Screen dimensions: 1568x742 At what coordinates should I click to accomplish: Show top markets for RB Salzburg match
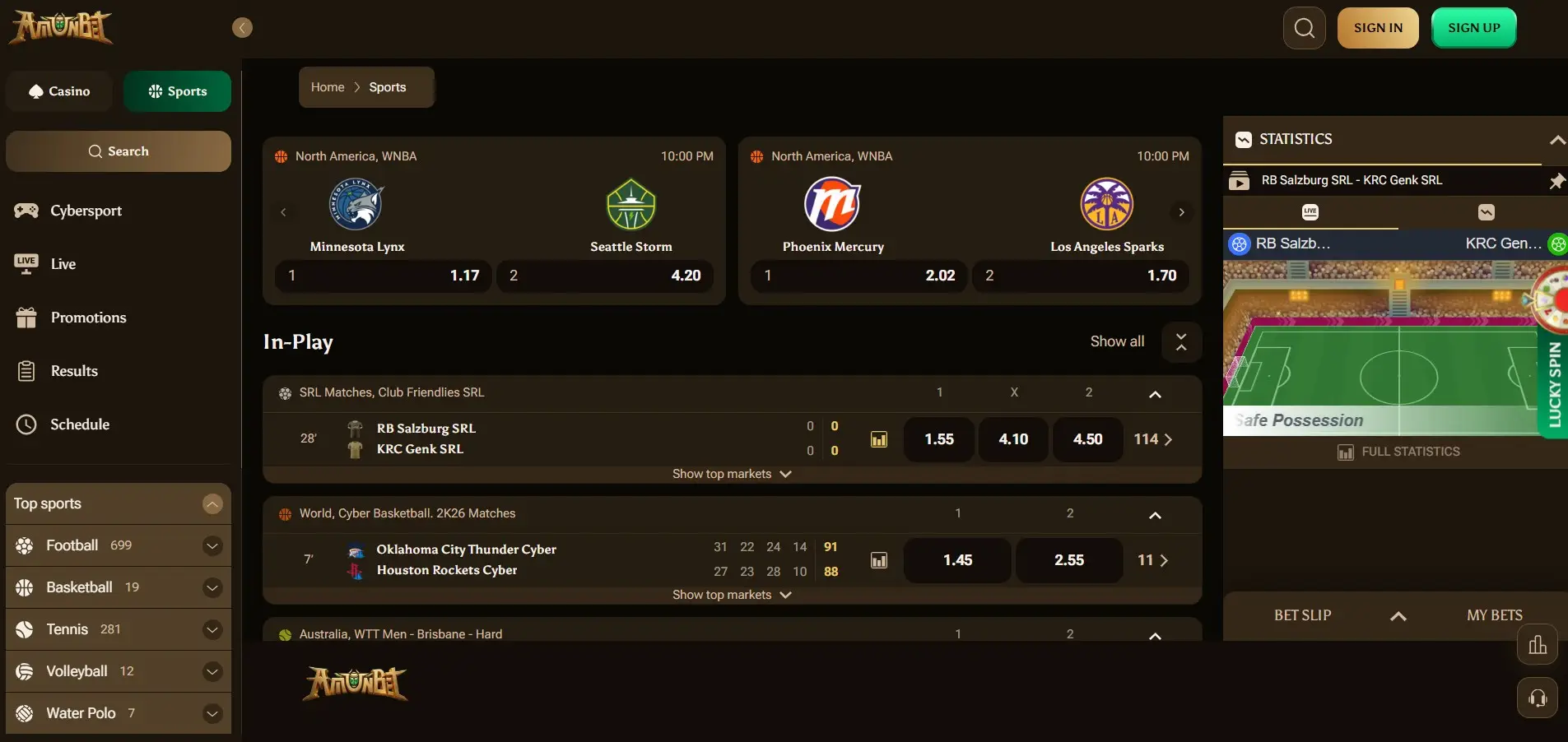coord(732,474)
